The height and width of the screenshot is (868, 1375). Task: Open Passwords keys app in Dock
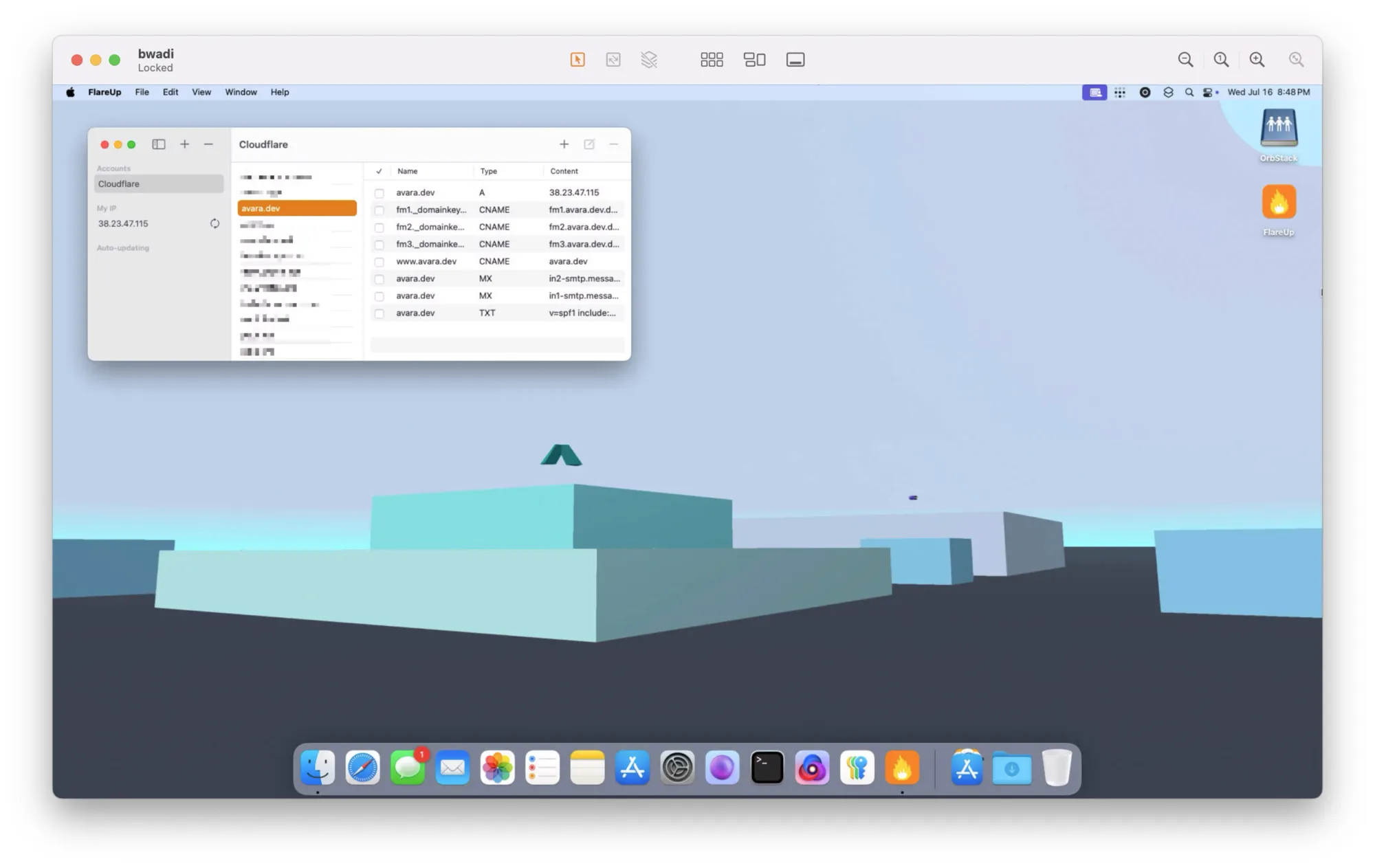click(x=857, y=768)
